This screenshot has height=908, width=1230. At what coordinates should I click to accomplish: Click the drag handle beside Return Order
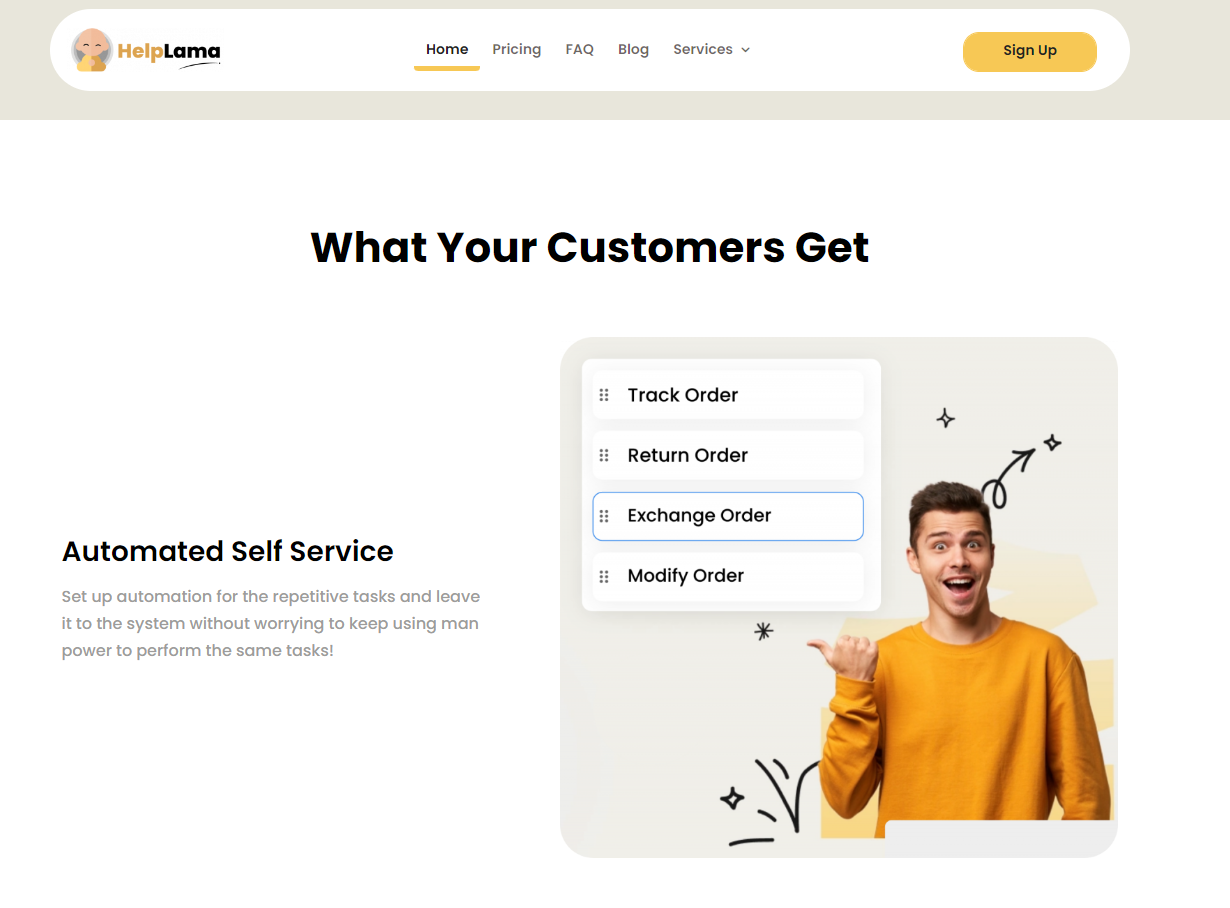click(604, 455)
